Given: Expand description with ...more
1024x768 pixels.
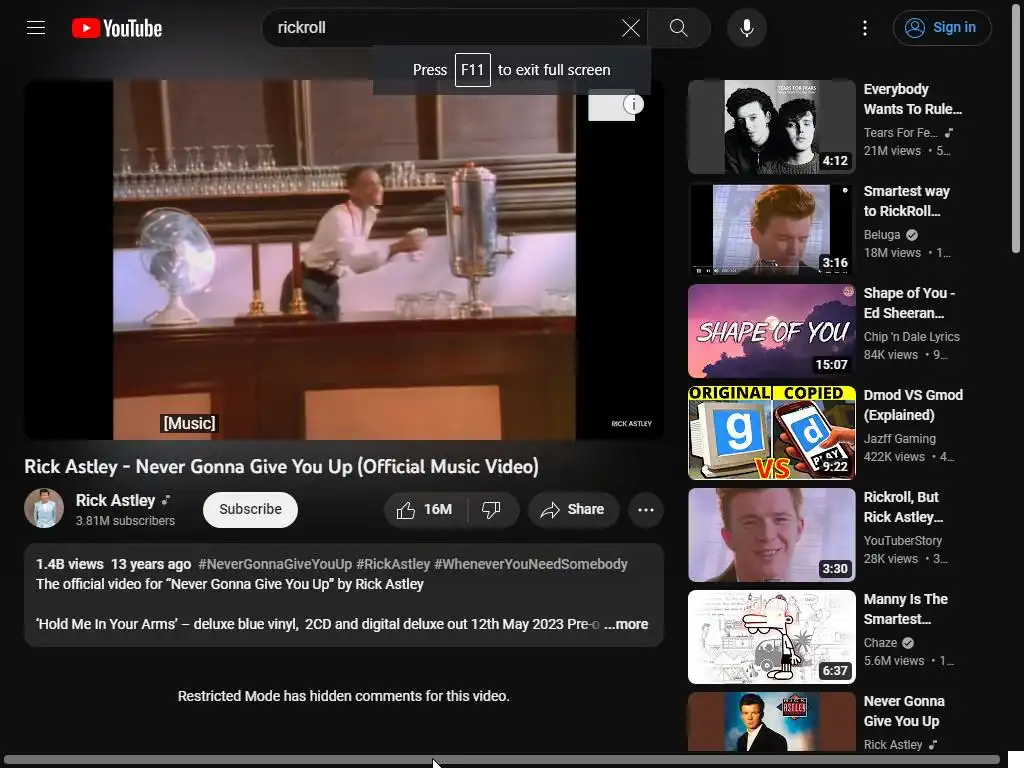Looking at the screenshot, I should 626,624.
